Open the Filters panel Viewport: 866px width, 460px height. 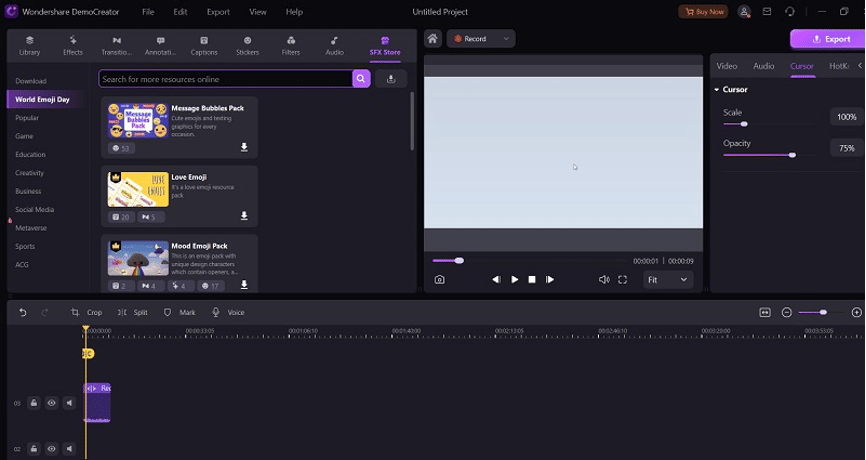291,46
